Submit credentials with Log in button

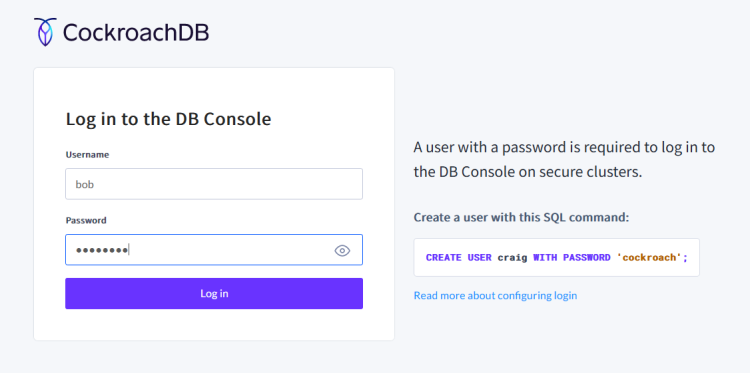(214, 294)
